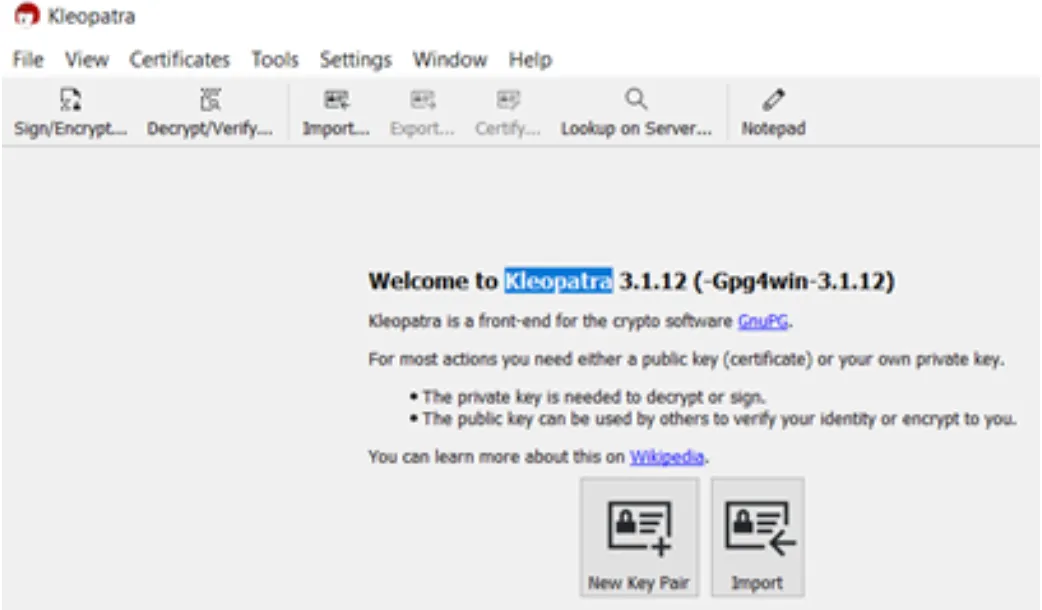
Task: Open the Notepad tool
Action: [x=773, y=113]
